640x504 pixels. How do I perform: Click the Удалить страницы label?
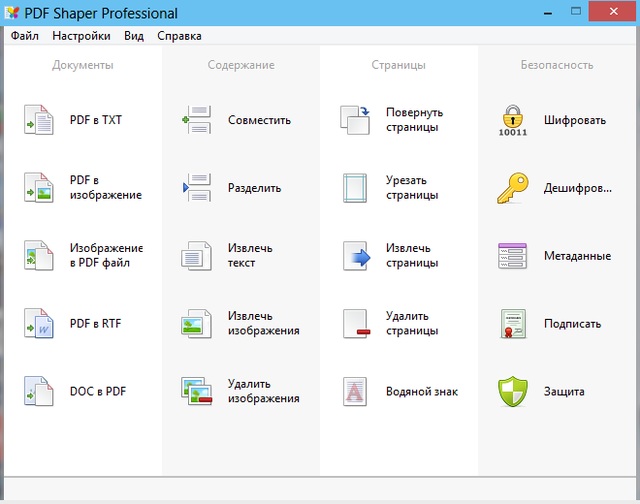coord(412,323)
